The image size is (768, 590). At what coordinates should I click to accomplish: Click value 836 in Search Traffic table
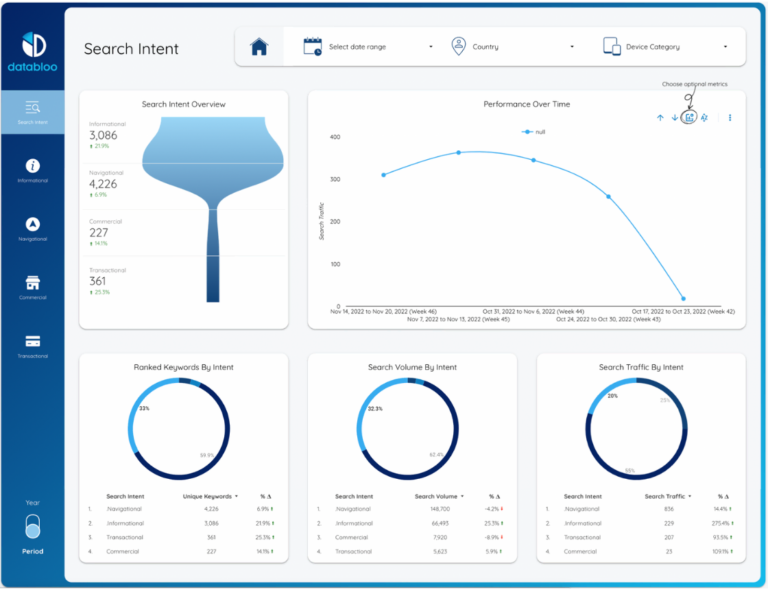pos(669,509)
